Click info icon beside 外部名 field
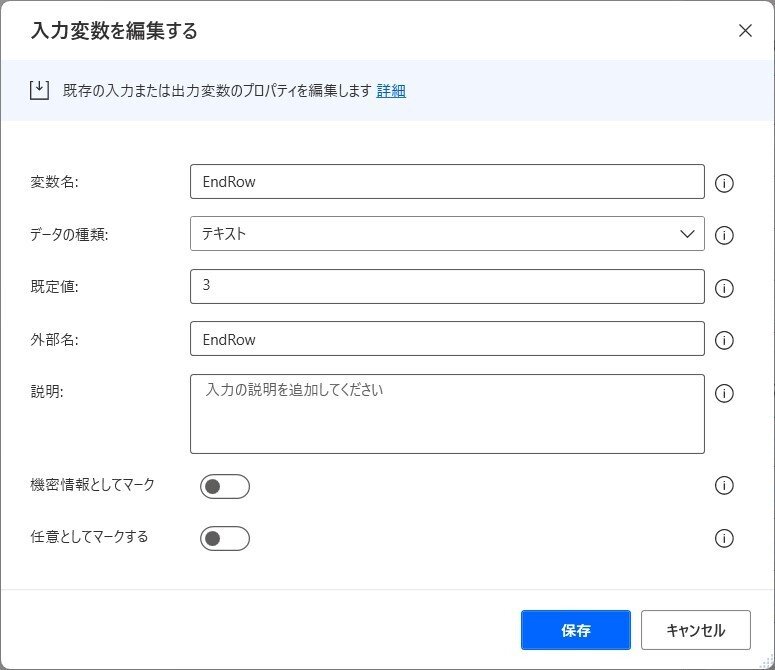Viewport: 775px width, 670px height. pyautogui.click(x=724, y=340)
